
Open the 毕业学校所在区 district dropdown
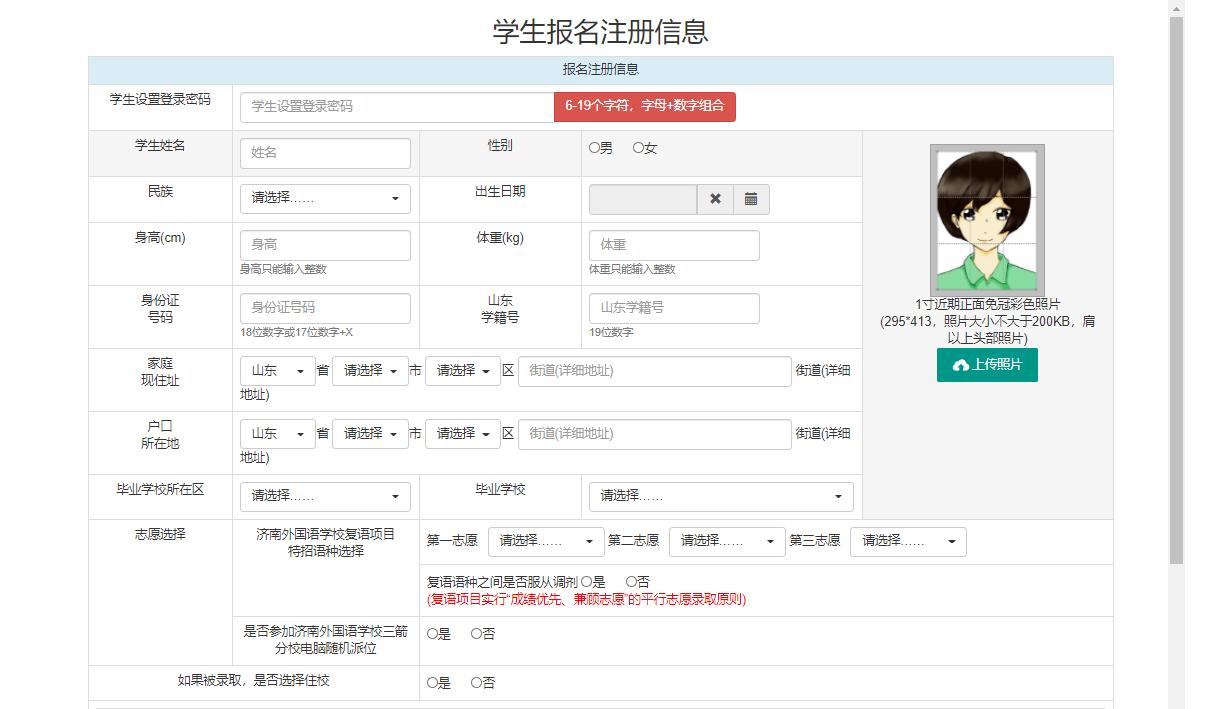(324, 496)
